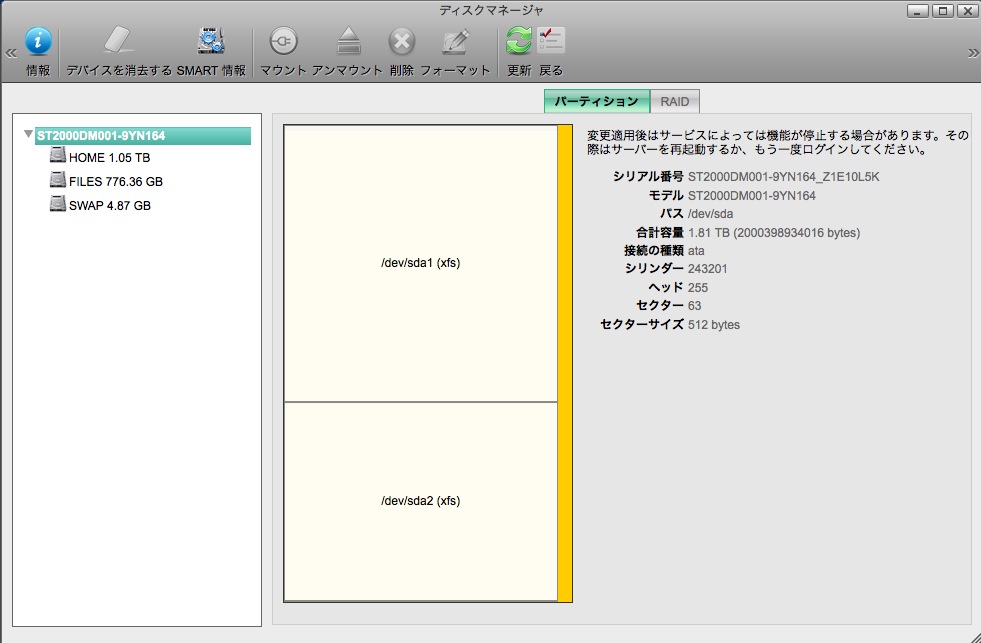Select the /dev/sda1 (xfs) partition block
This screenshot has height=643, width=981.
point(420,263)
